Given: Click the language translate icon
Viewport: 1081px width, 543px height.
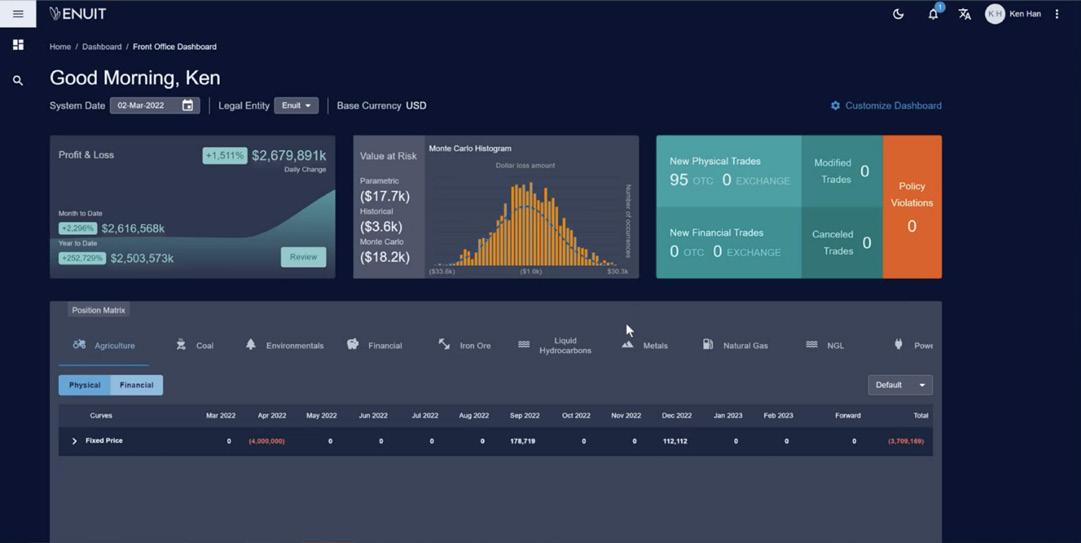Looking at the screenshot, I should [964, 14].
